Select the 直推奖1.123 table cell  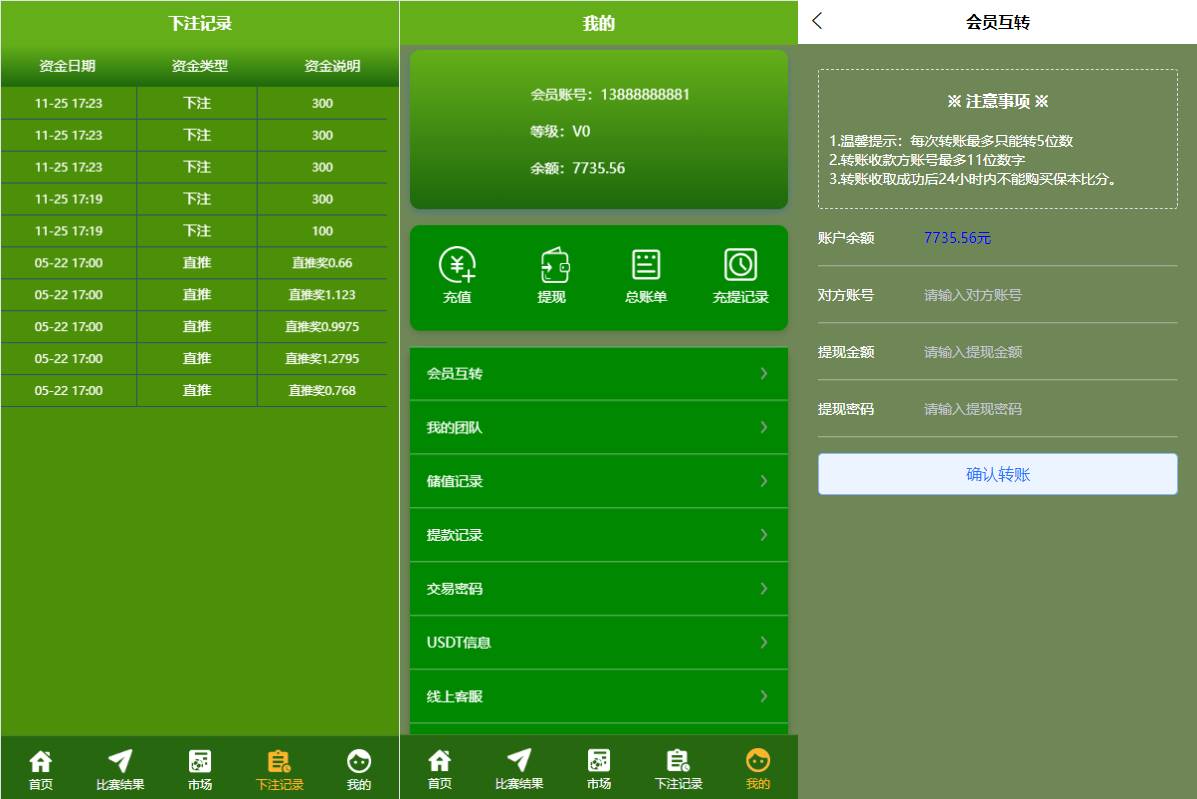(x=322, y=295)
